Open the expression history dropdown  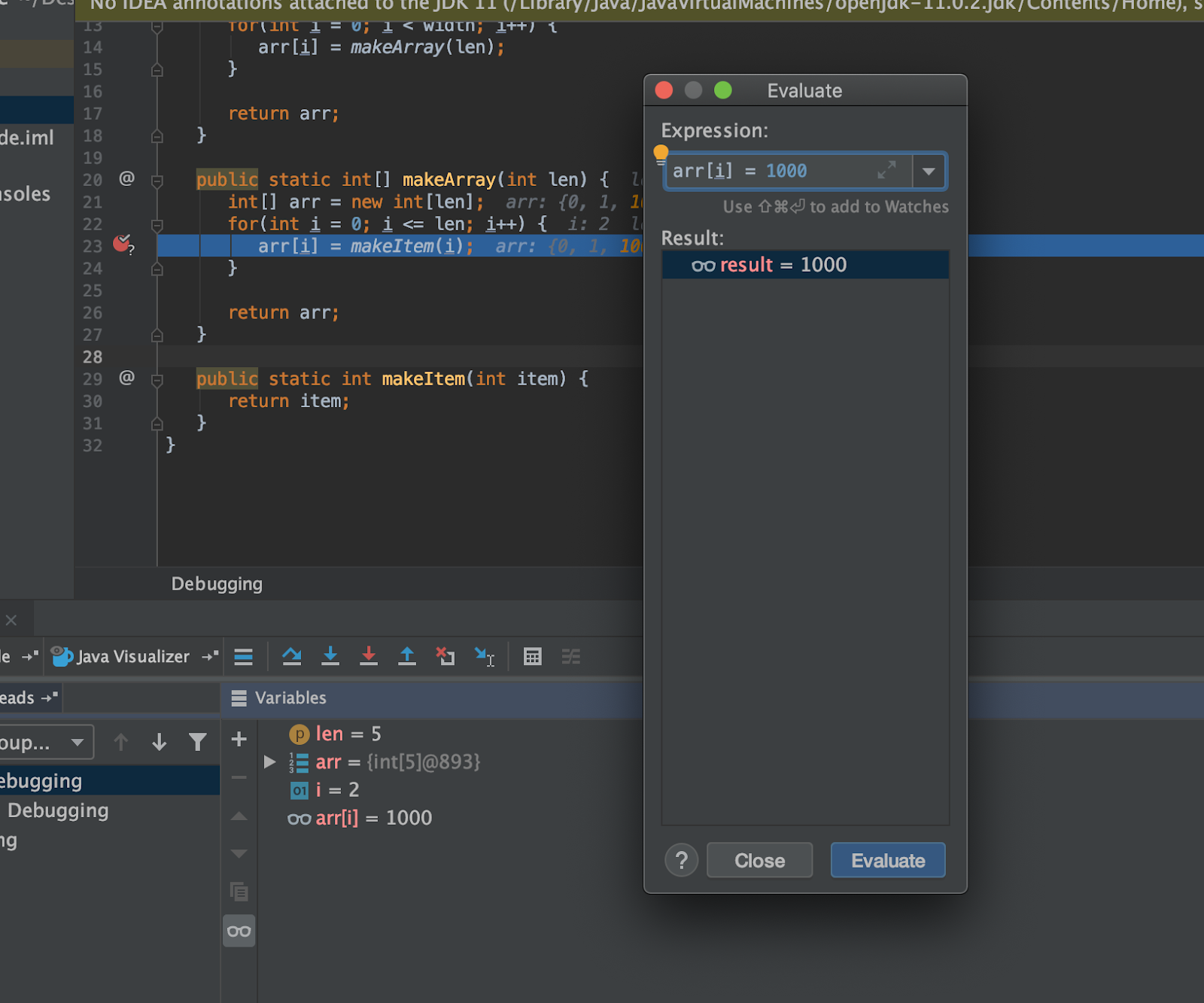tap(929, 172)
